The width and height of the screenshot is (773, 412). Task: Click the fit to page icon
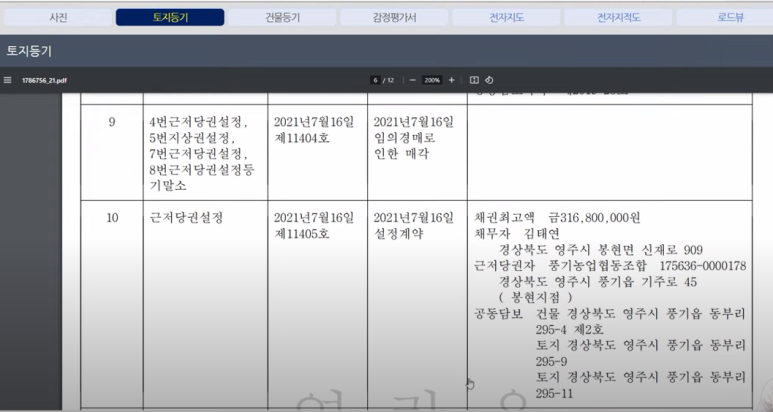pyautogui.click(x=474, y=80)
